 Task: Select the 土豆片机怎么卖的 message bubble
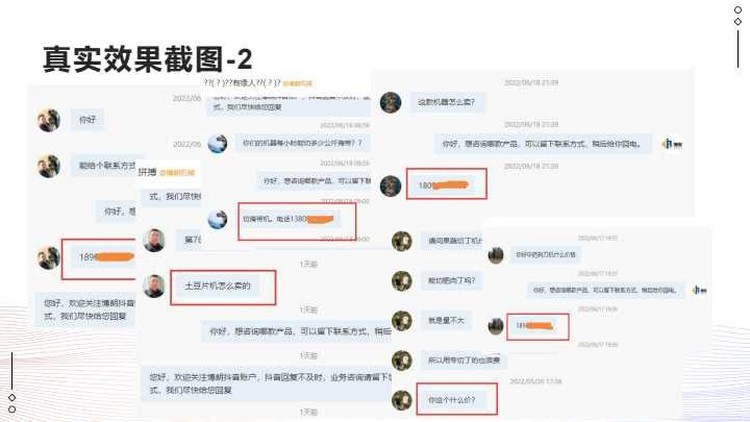[x=218, y=286]
